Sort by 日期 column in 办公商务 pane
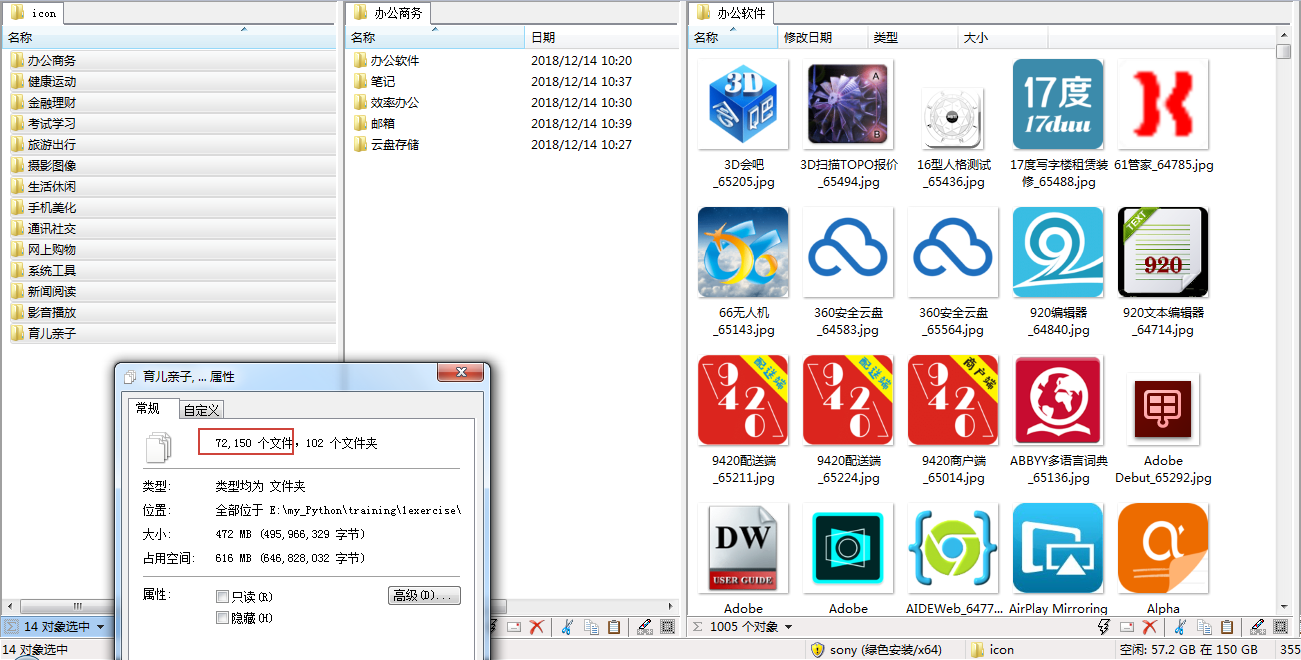Screen dimensions: 1301x660 (x=602, y=37)
